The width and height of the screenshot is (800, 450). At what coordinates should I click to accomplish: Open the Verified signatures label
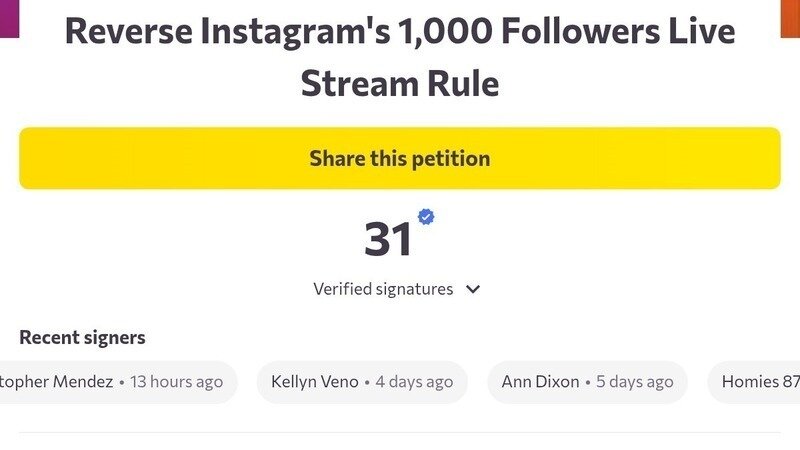[383, 289]
